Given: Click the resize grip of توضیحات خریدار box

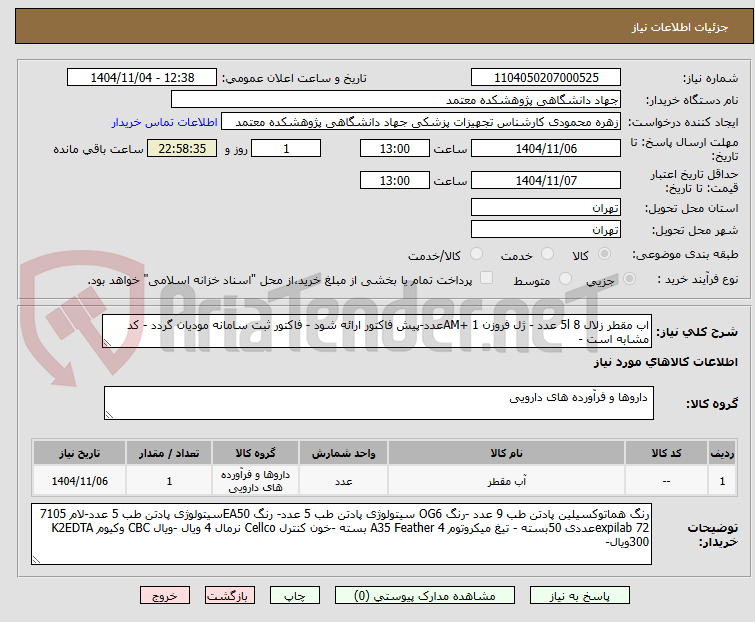Looking at the screenshot, I should point(36,559).
